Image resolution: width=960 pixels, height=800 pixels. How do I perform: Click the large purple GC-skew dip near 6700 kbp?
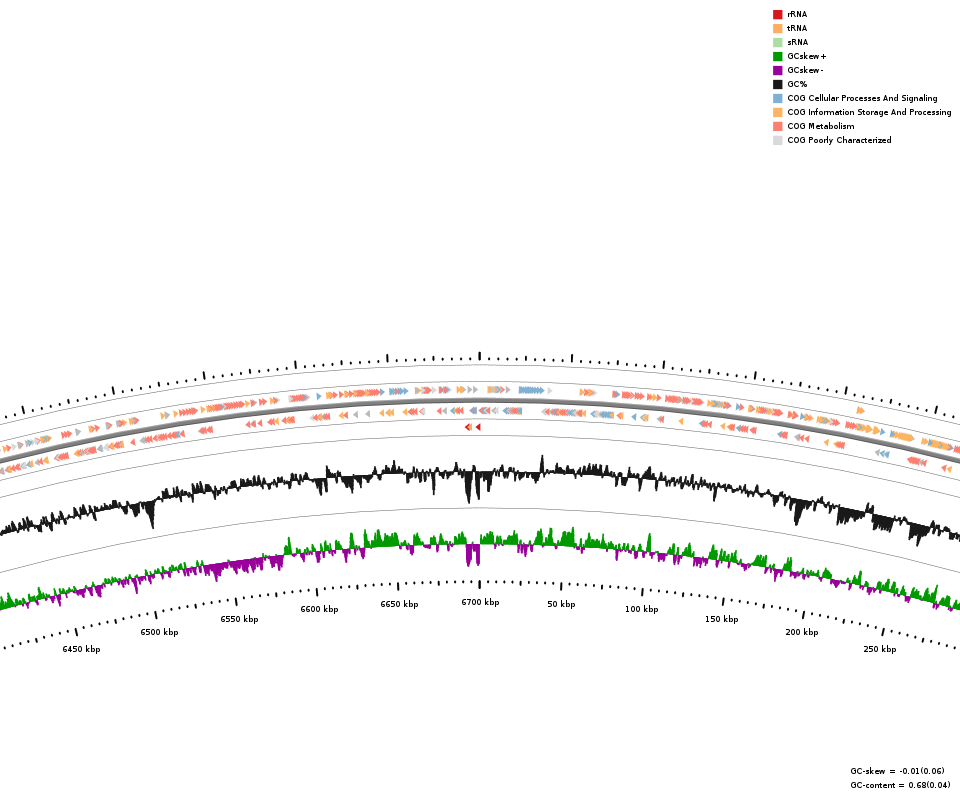(x=472, y=554)
